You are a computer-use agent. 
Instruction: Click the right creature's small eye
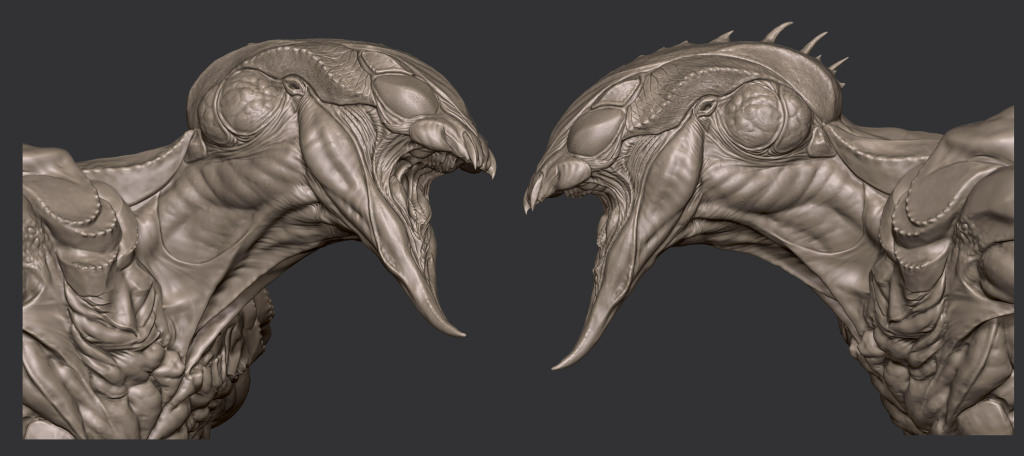(707, 104)
